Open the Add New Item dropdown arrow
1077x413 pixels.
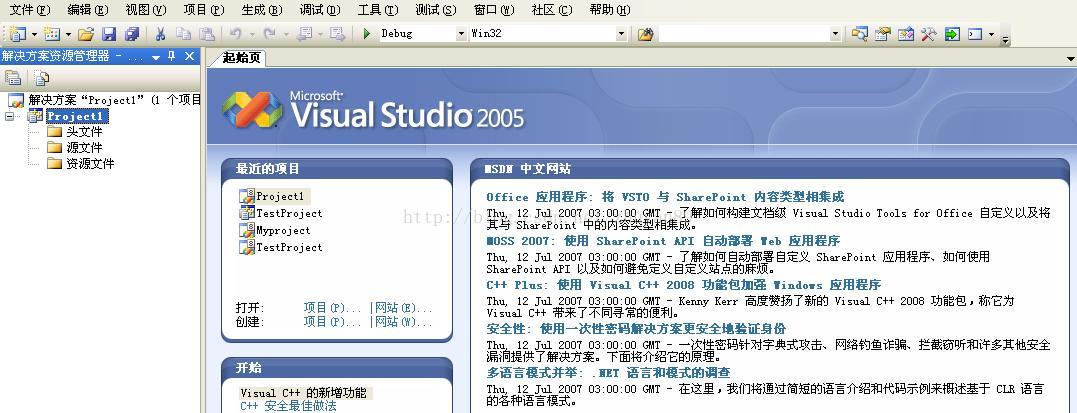[x=67, y=34]
